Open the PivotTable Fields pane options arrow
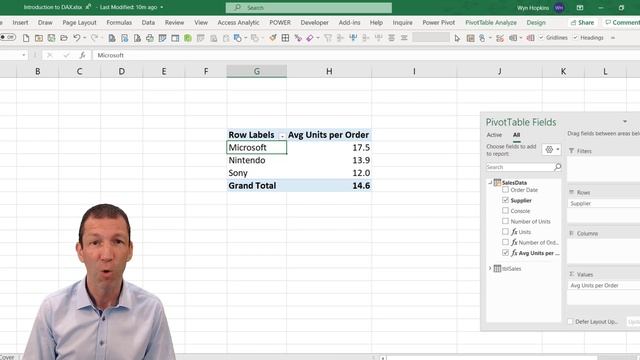 pos(625,122)
